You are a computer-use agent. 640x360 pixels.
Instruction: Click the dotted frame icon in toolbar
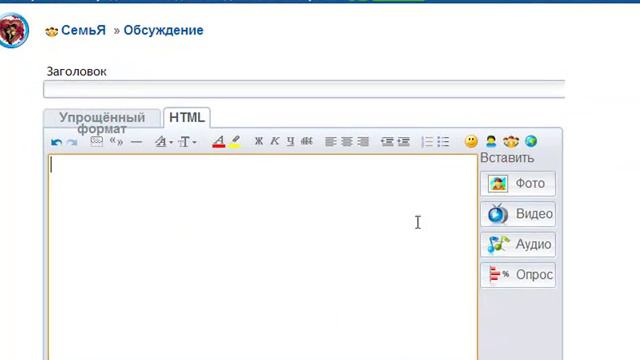[97, 141]
